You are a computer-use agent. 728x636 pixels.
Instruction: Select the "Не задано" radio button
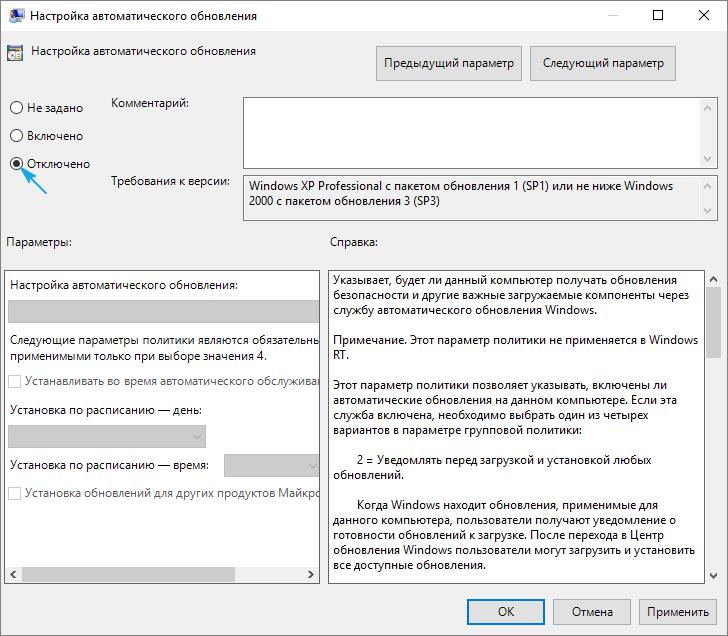16,108
